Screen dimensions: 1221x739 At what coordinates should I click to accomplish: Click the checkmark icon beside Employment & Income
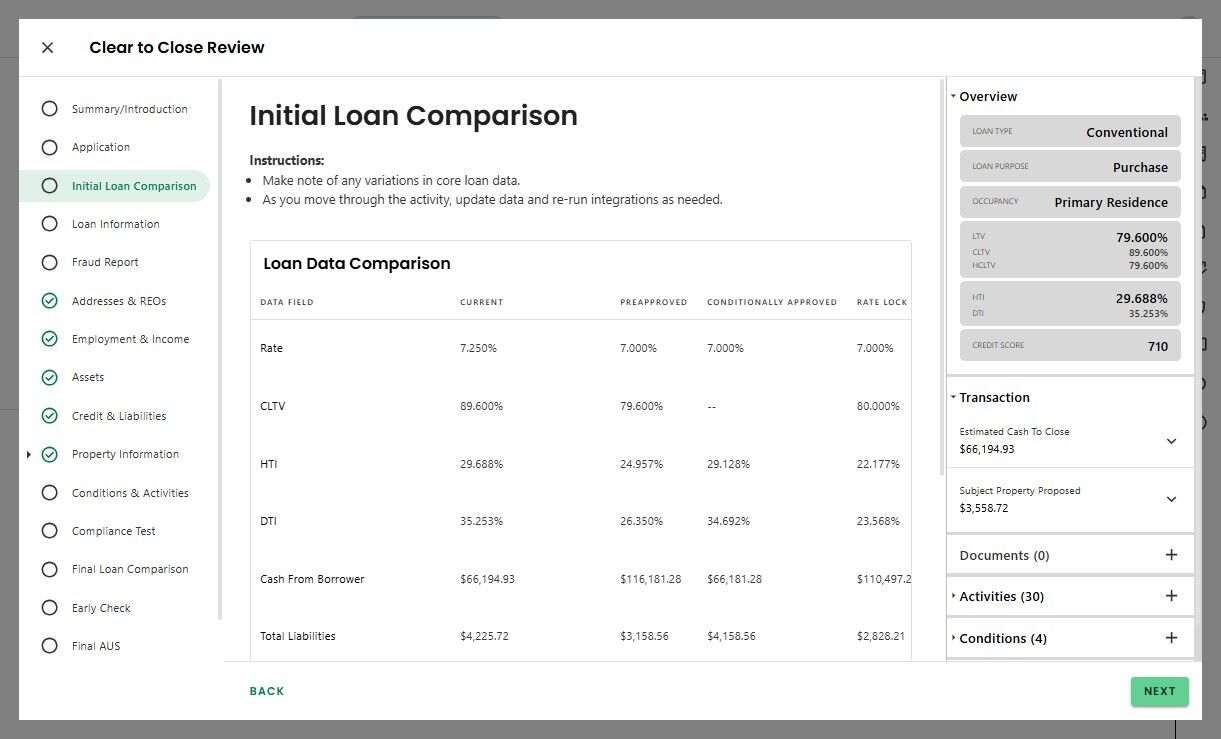[49, 339]
